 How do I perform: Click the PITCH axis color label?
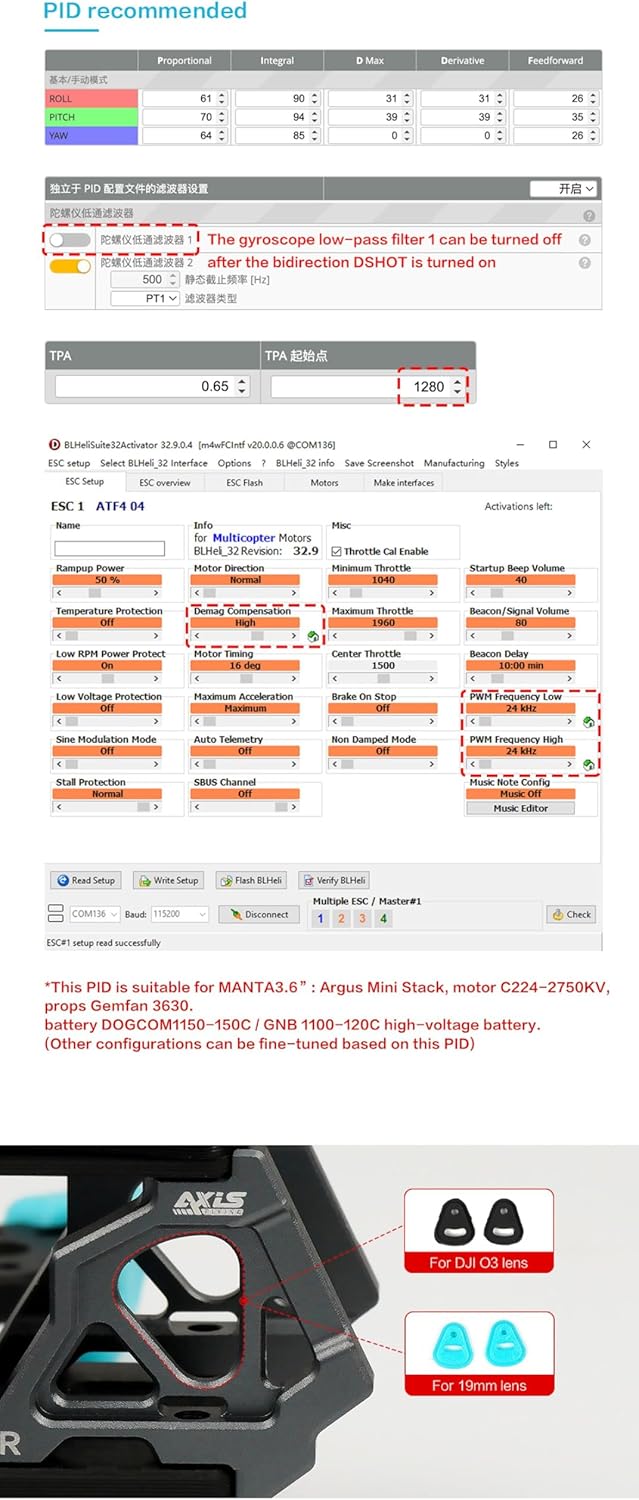click(x=91, y=117)
